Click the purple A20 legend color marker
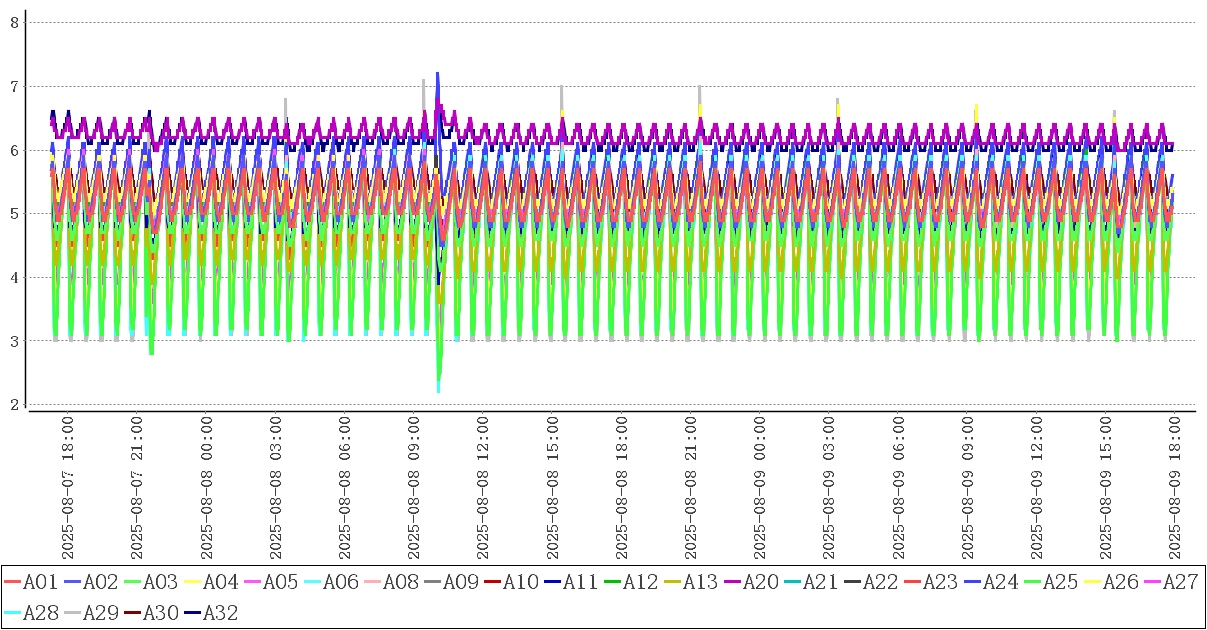 733,582
